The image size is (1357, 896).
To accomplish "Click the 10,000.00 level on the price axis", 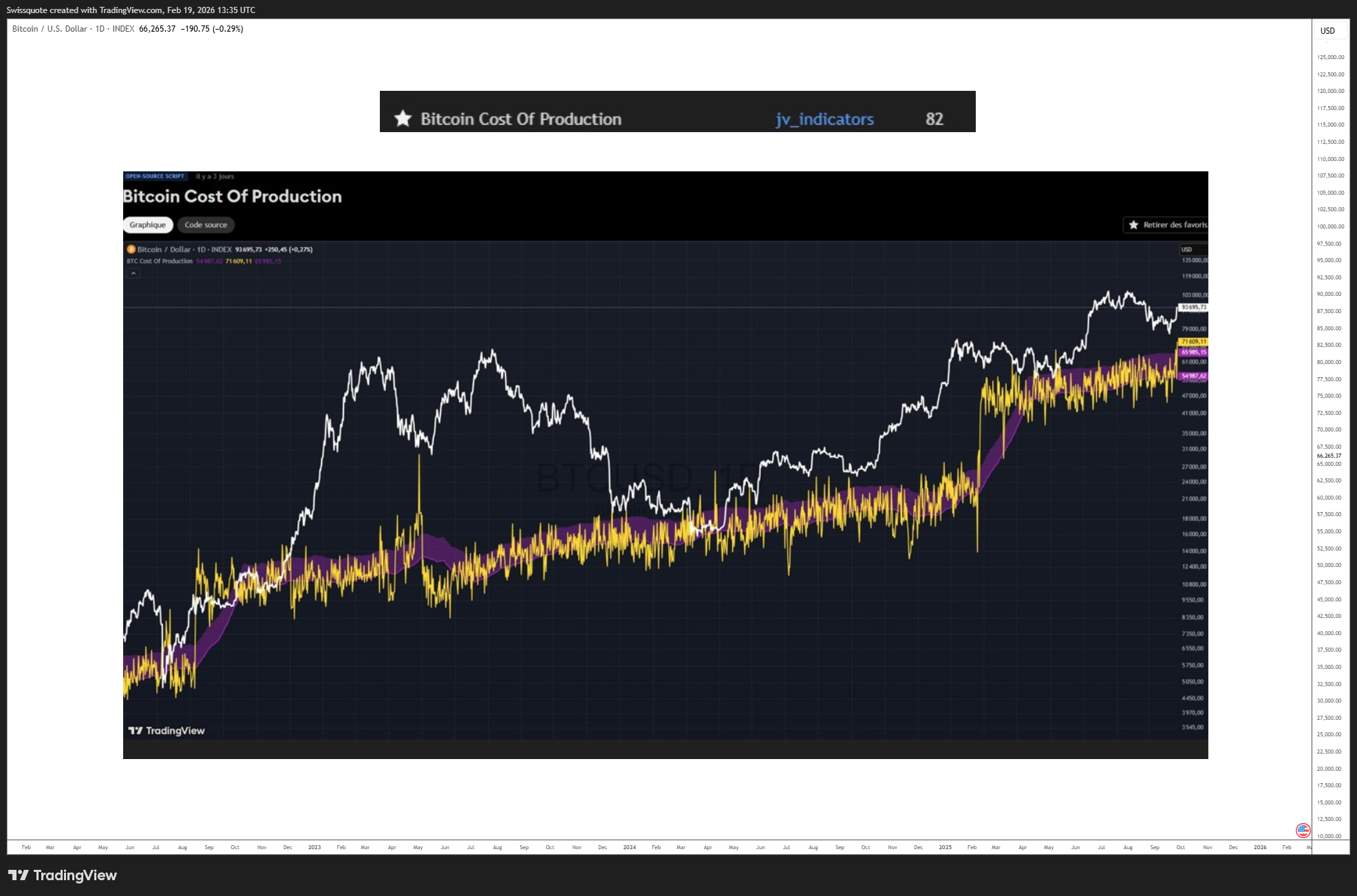I will point(1330,836).
